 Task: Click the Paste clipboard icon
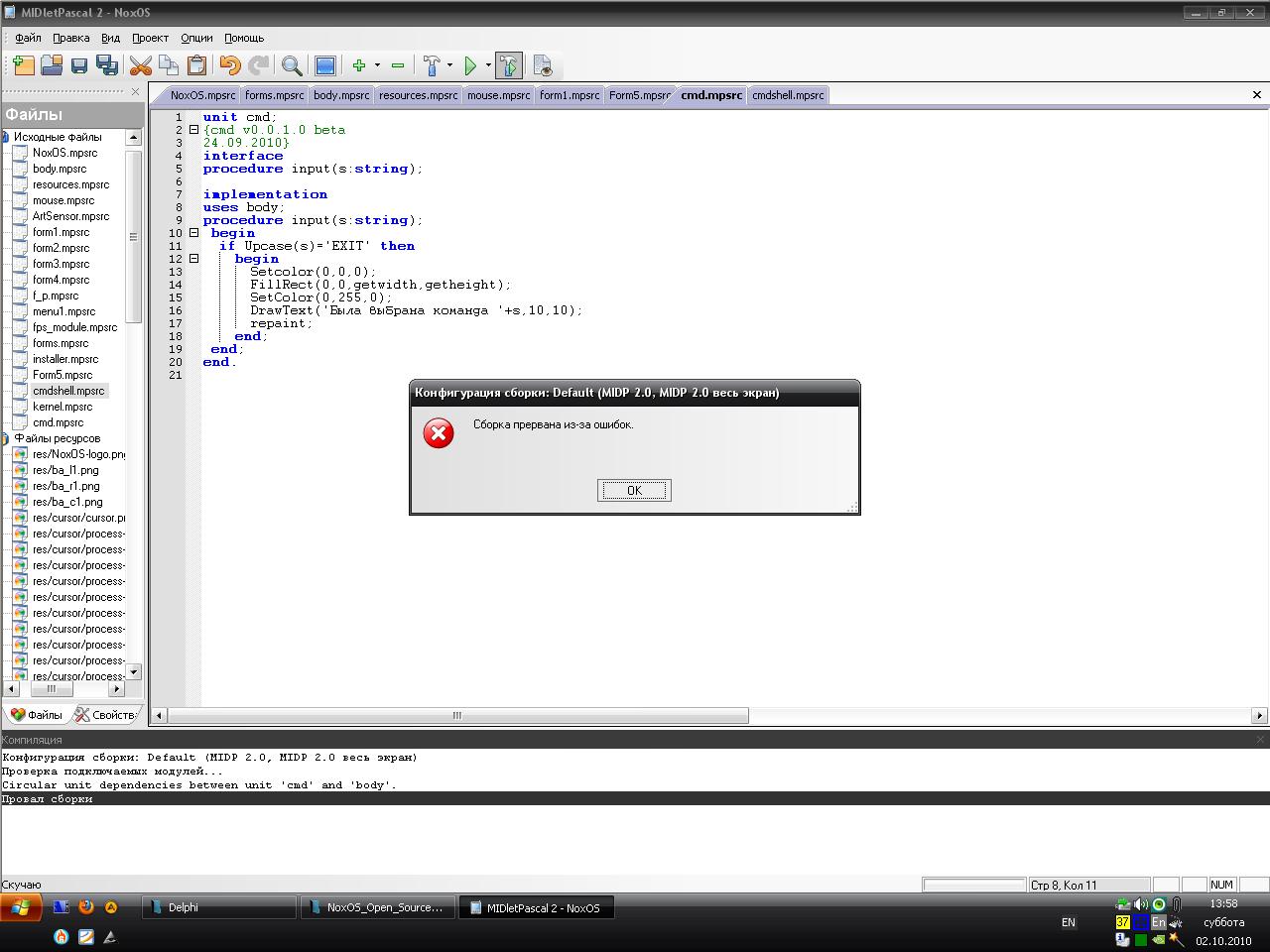(196, 65)
